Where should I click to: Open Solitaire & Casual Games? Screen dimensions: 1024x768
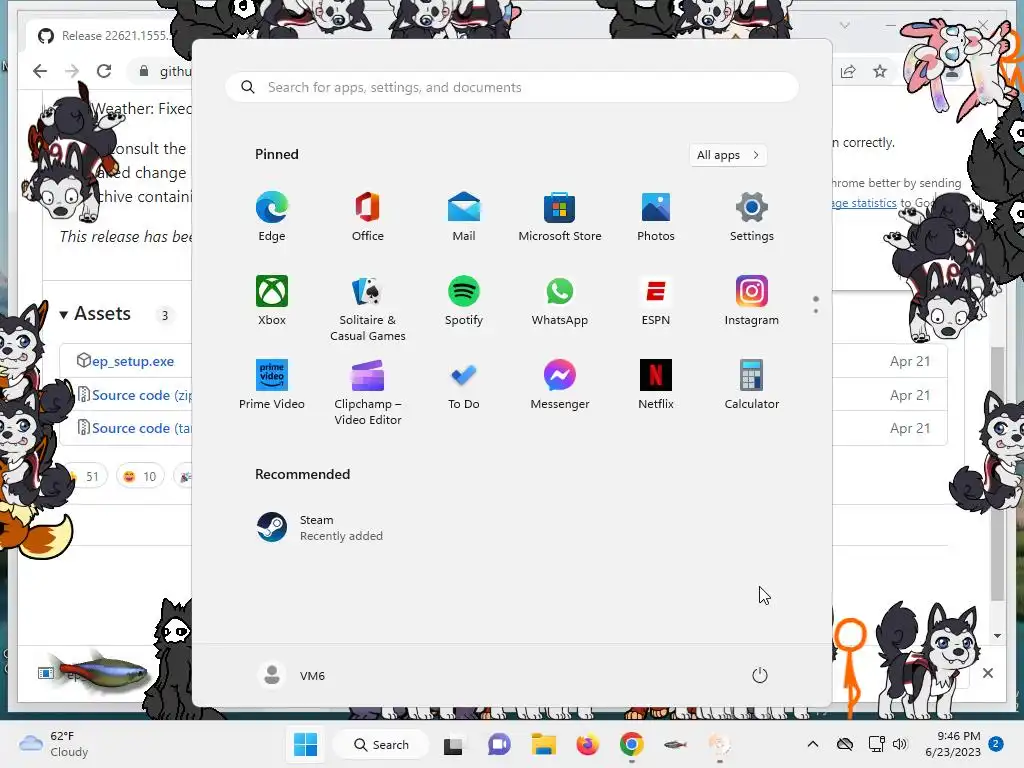click(368, 308)
